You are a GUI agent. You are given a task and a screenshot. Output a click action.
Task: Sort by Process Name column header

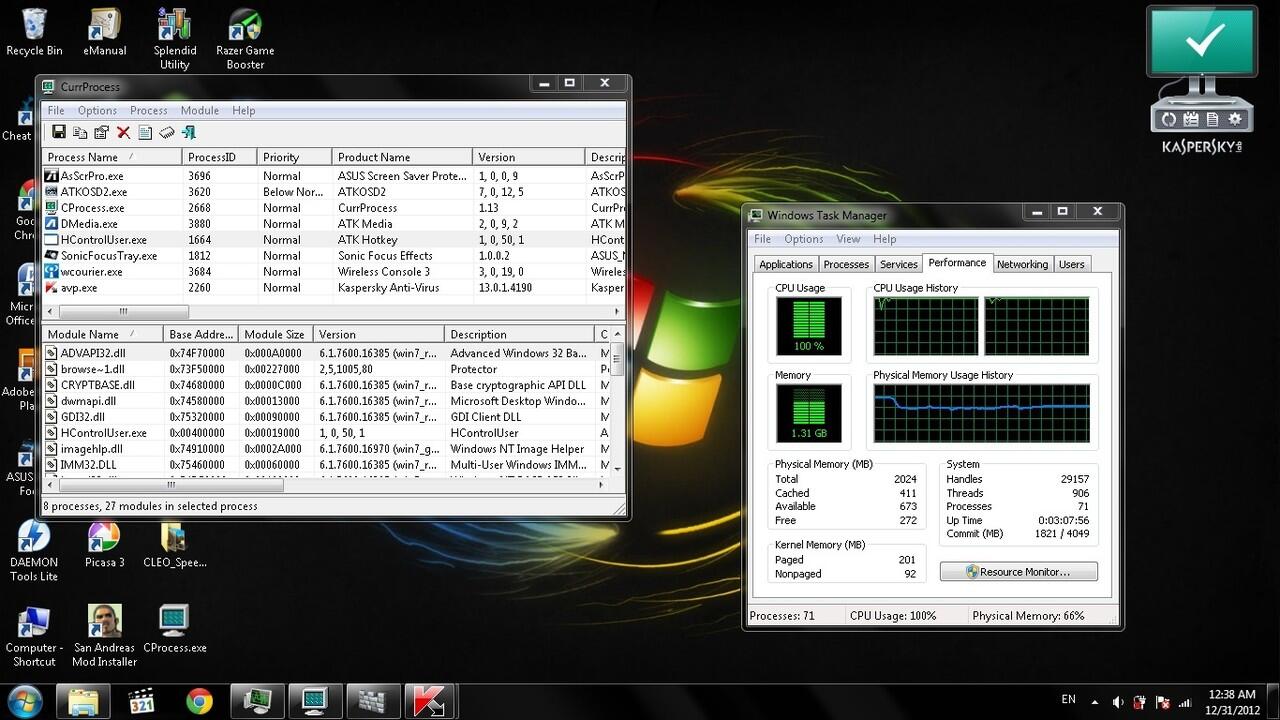(x=111, y=157)
